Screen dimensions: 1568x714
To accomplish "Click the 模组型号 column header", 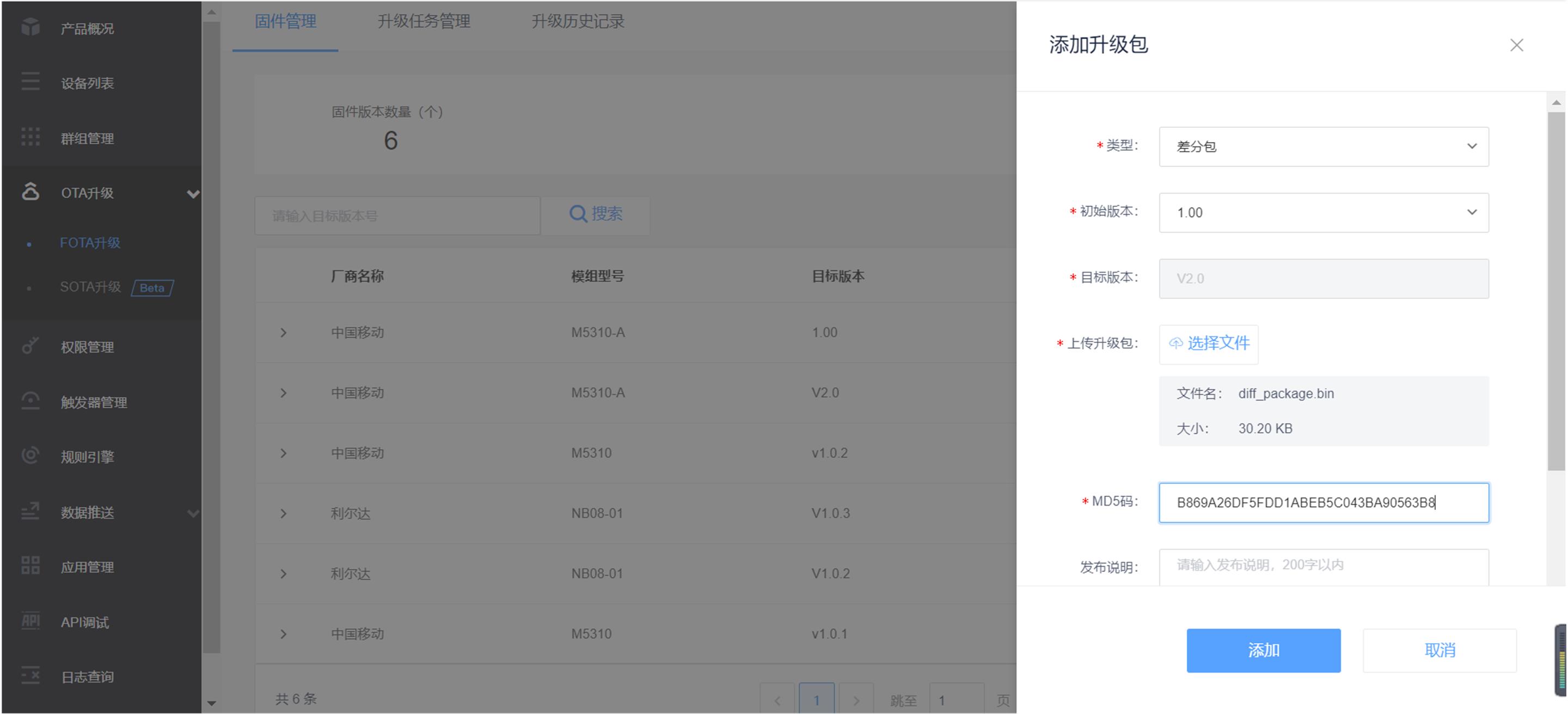I will 597,276.
